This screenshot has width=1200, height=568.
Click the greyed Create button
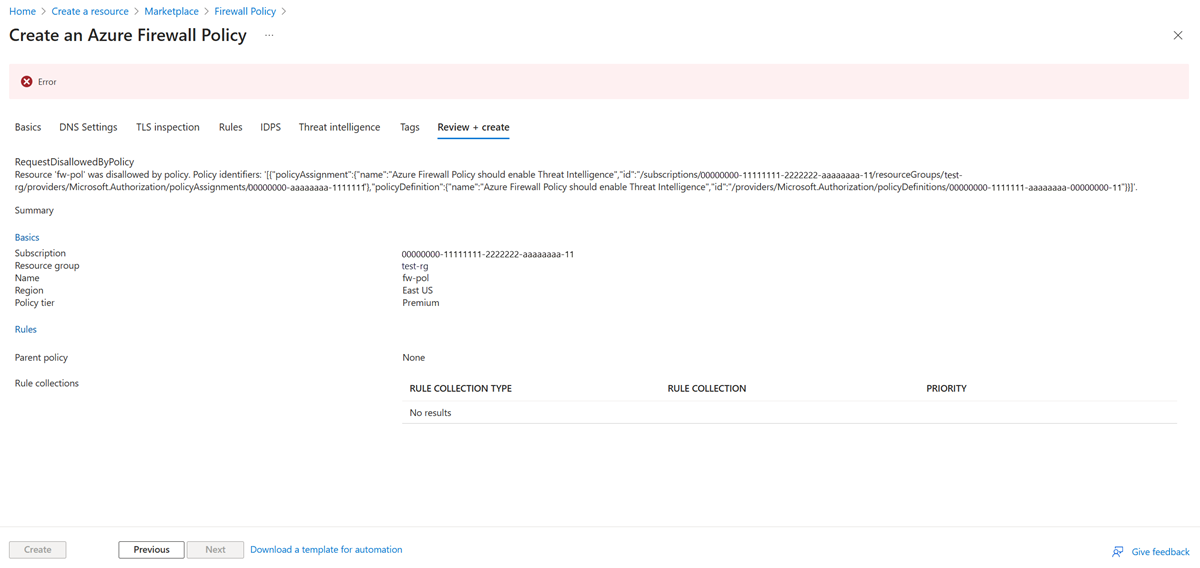point(38,549)
